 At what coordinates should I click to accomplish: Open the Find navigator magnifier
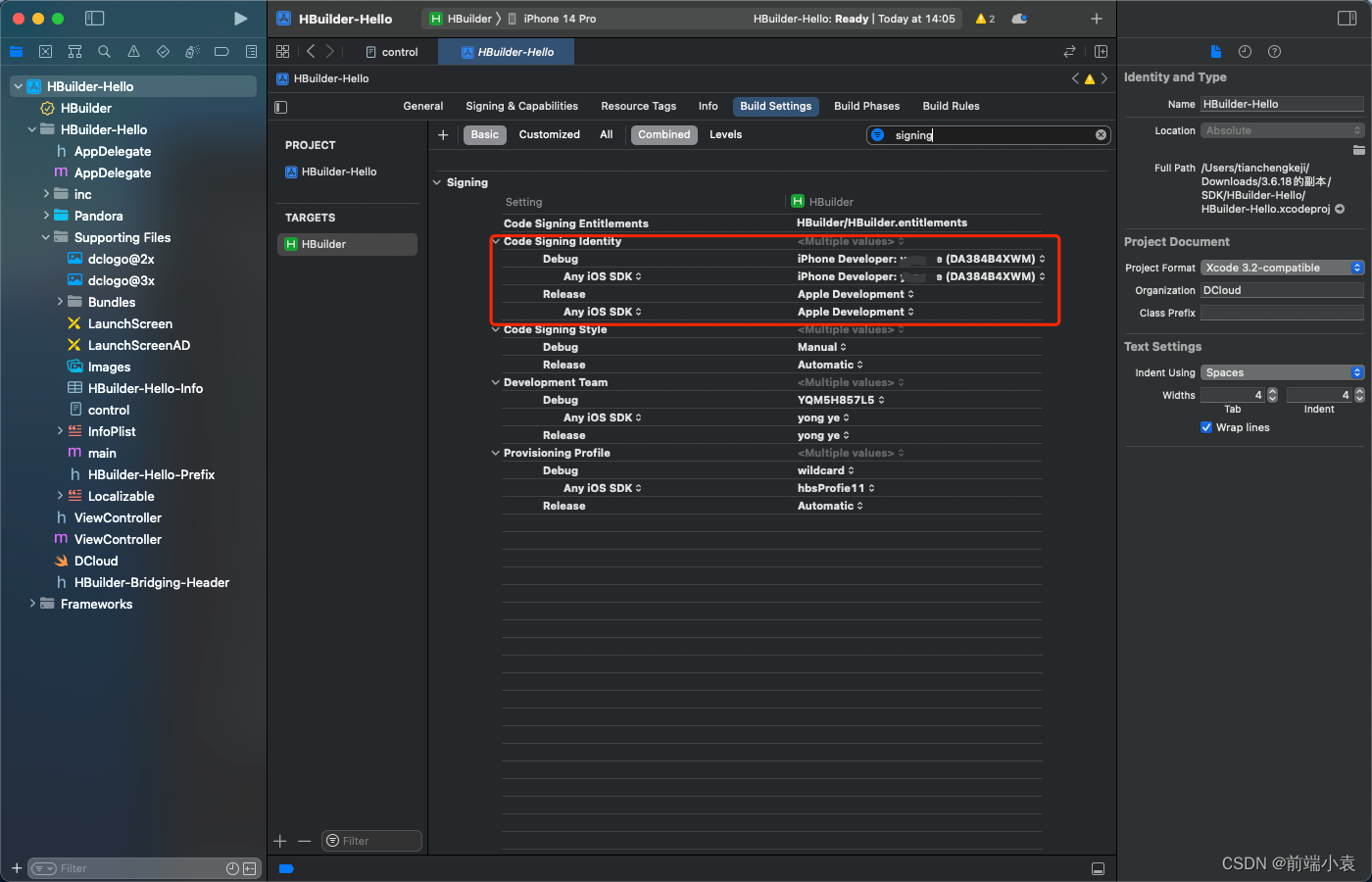pos(104,52)
